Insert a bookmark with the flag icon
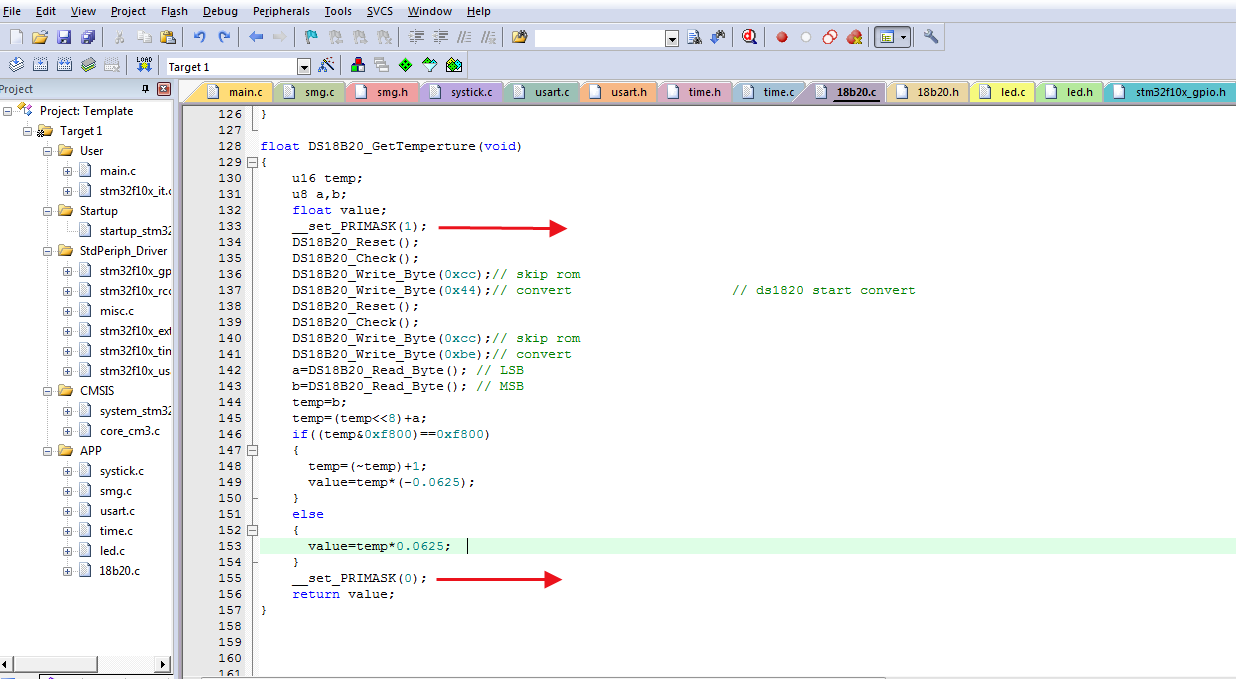1236x679 pixels. point(311,37)
